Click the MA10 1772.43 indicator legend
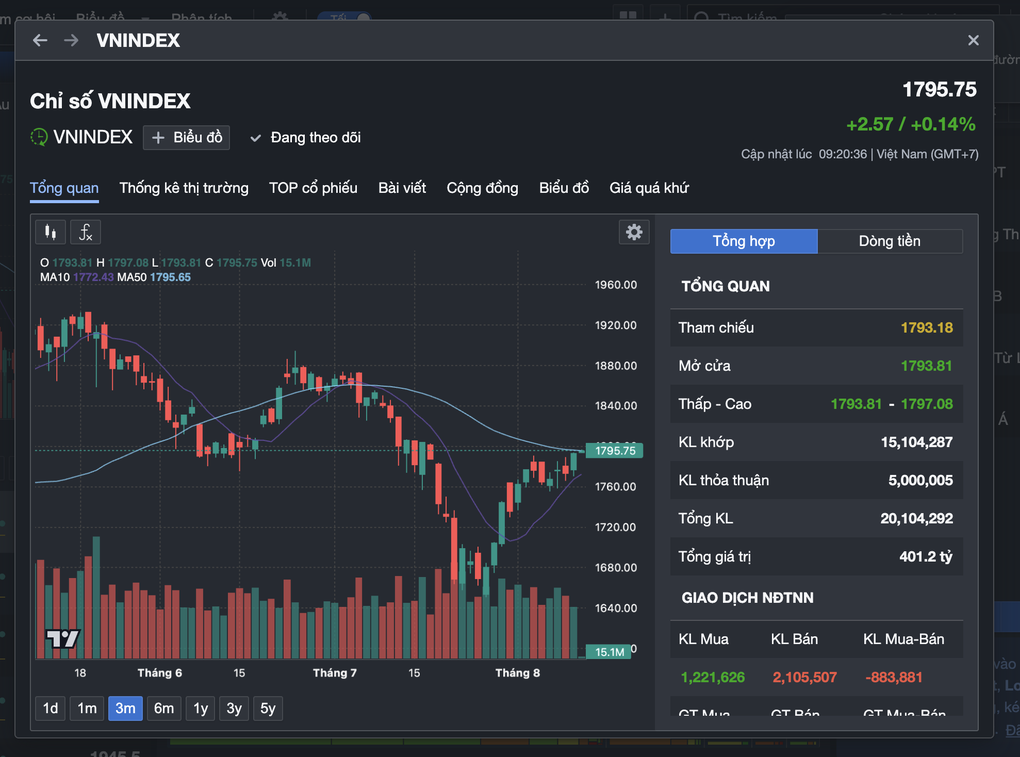This screenshot has height=757, width=1020. pos(77,277)
